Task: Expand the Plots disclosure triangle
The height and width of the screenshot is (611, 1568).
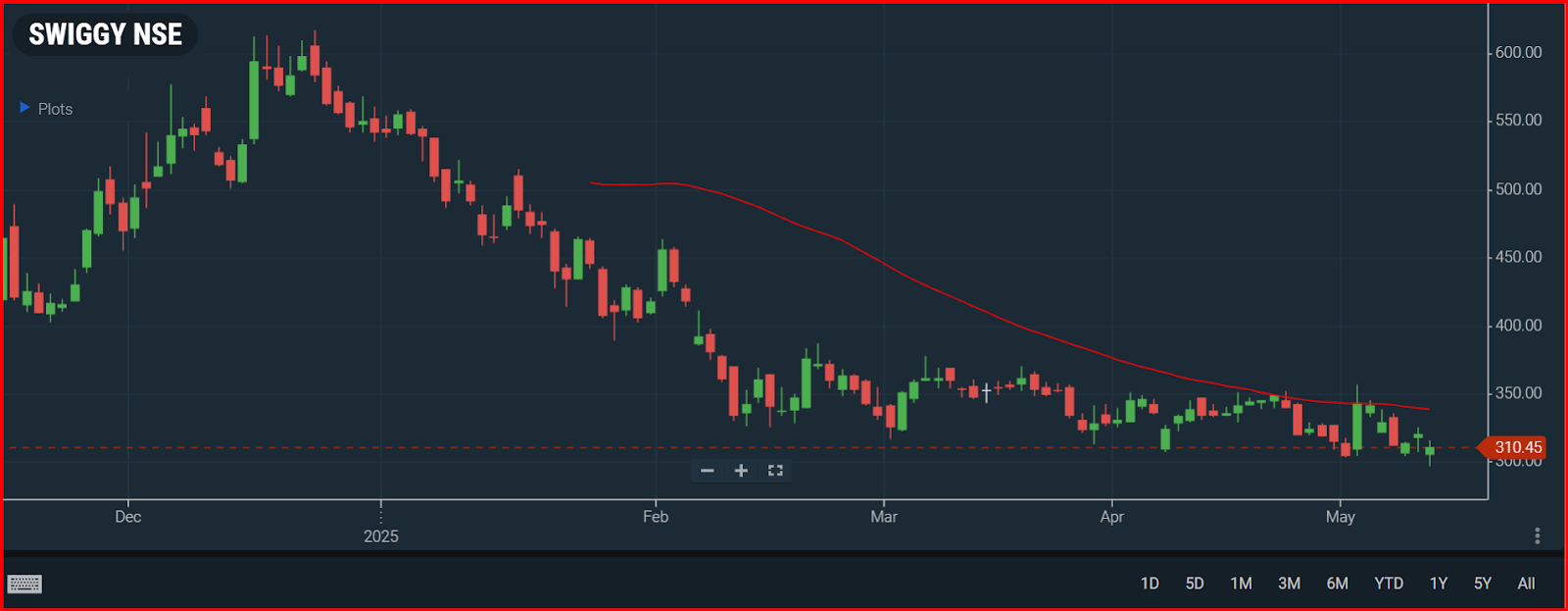Action: tap(24, 108)
